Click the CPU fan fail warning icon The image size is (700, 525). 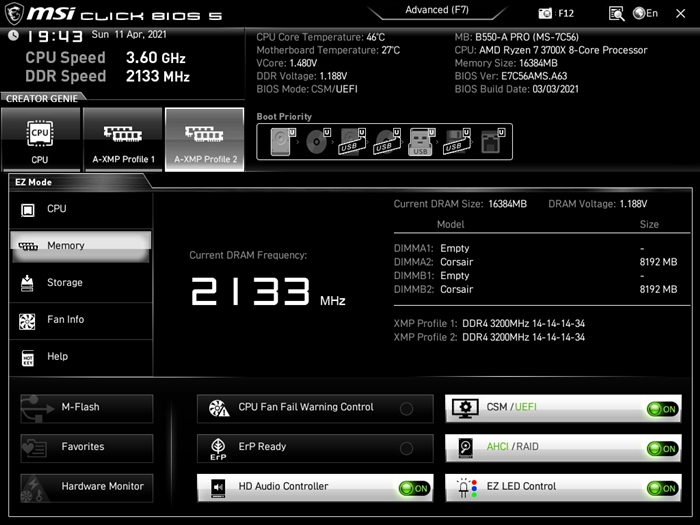(x=219, y=408)
